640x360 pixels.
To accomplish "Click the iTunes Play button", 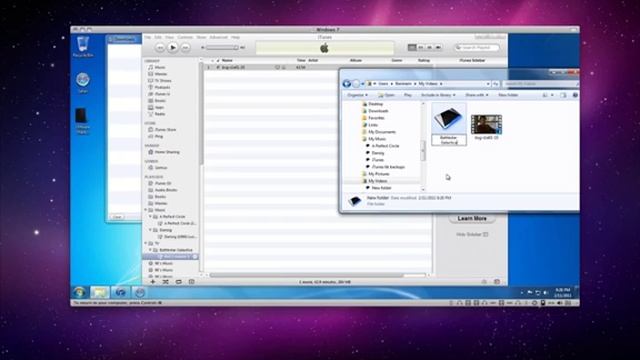I will click(173, 48).
